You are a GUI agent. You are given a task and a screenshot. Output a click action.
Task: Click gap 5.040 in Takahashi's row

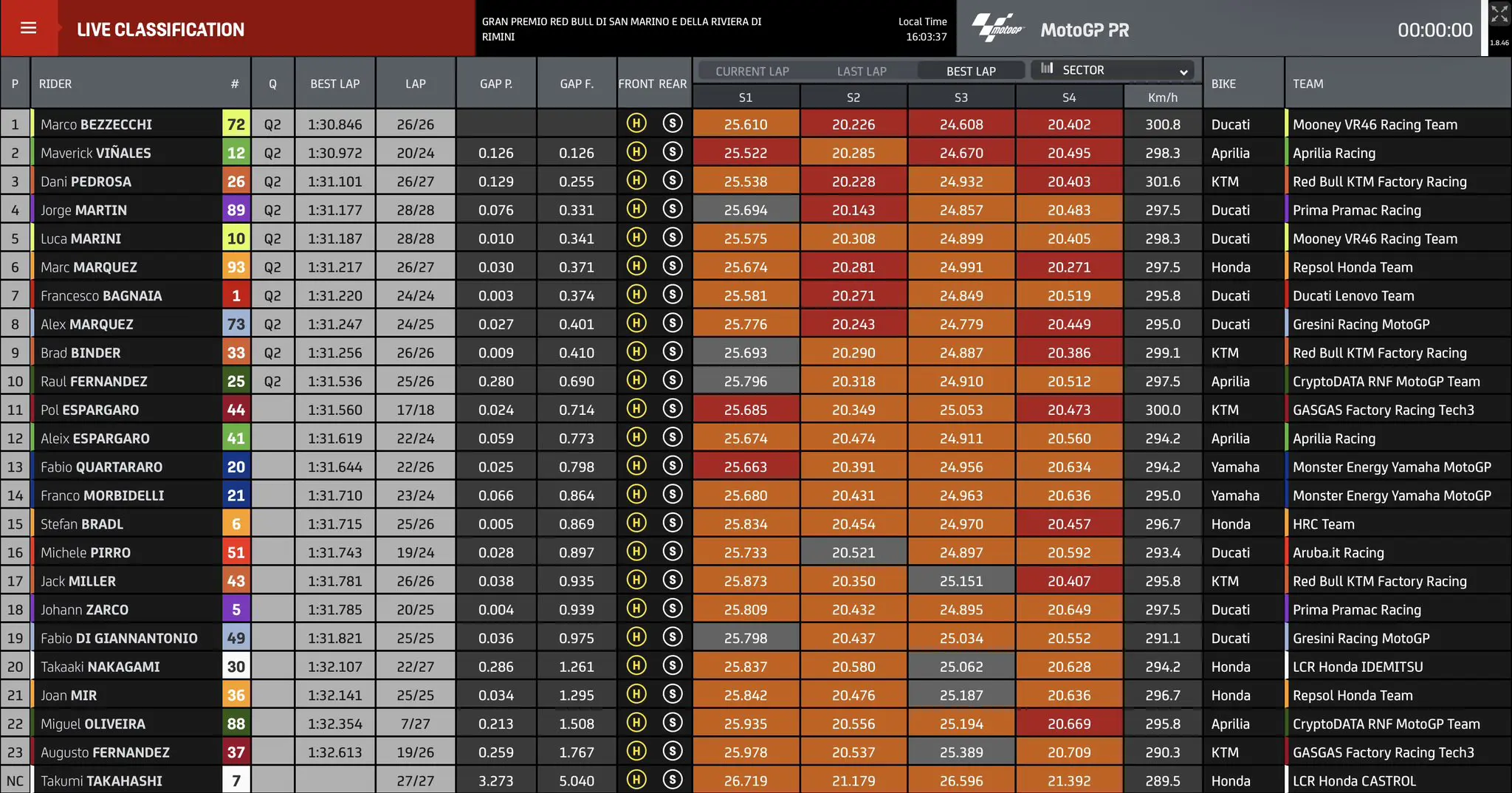pos(577,780)
